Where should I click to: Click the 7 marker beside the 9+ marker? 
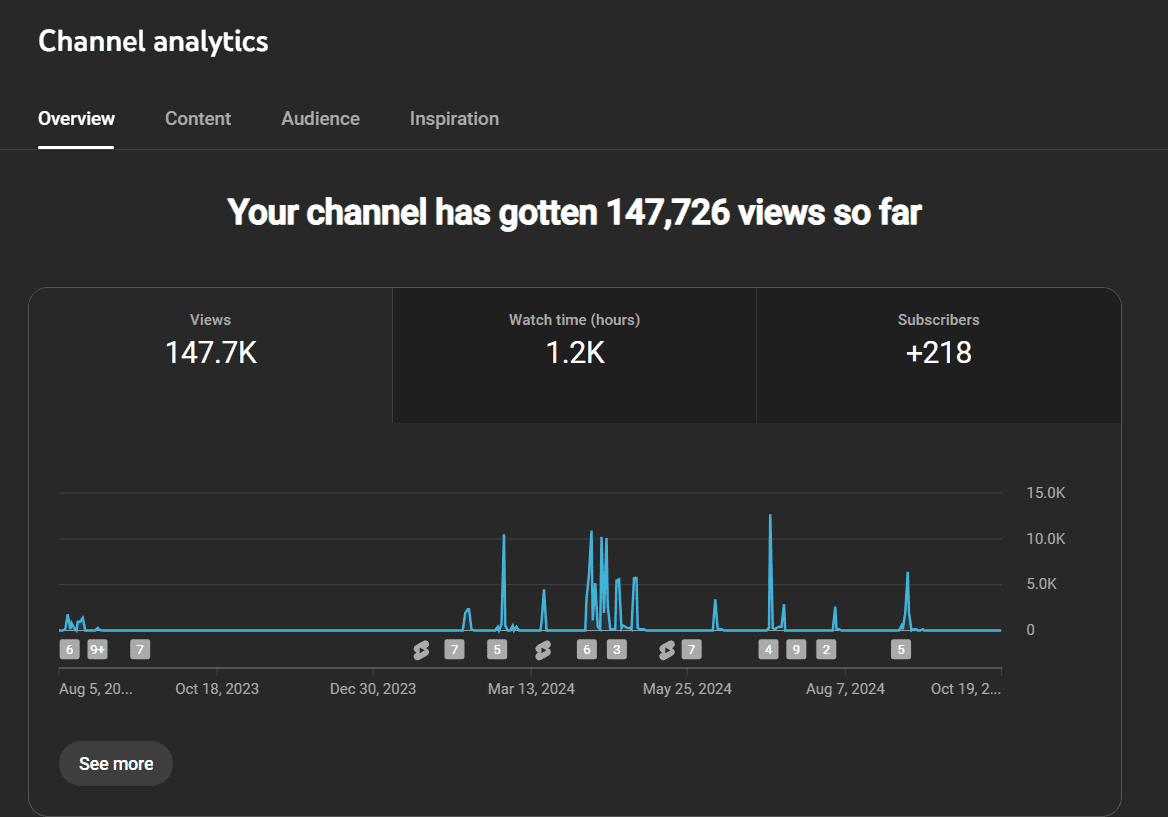pyautogui.click(x=140, y=650)
